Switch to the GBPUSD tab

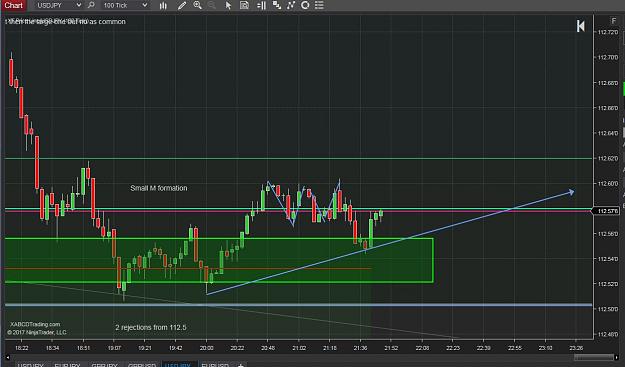tap(142, 364)
